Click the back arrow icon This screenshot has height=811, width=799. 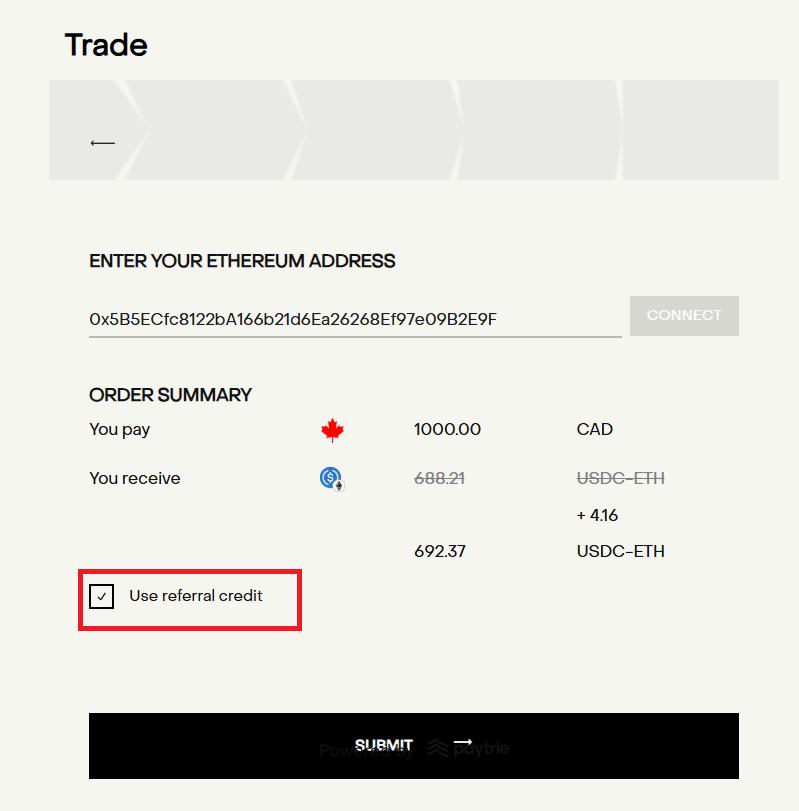(x=102, y=143)
